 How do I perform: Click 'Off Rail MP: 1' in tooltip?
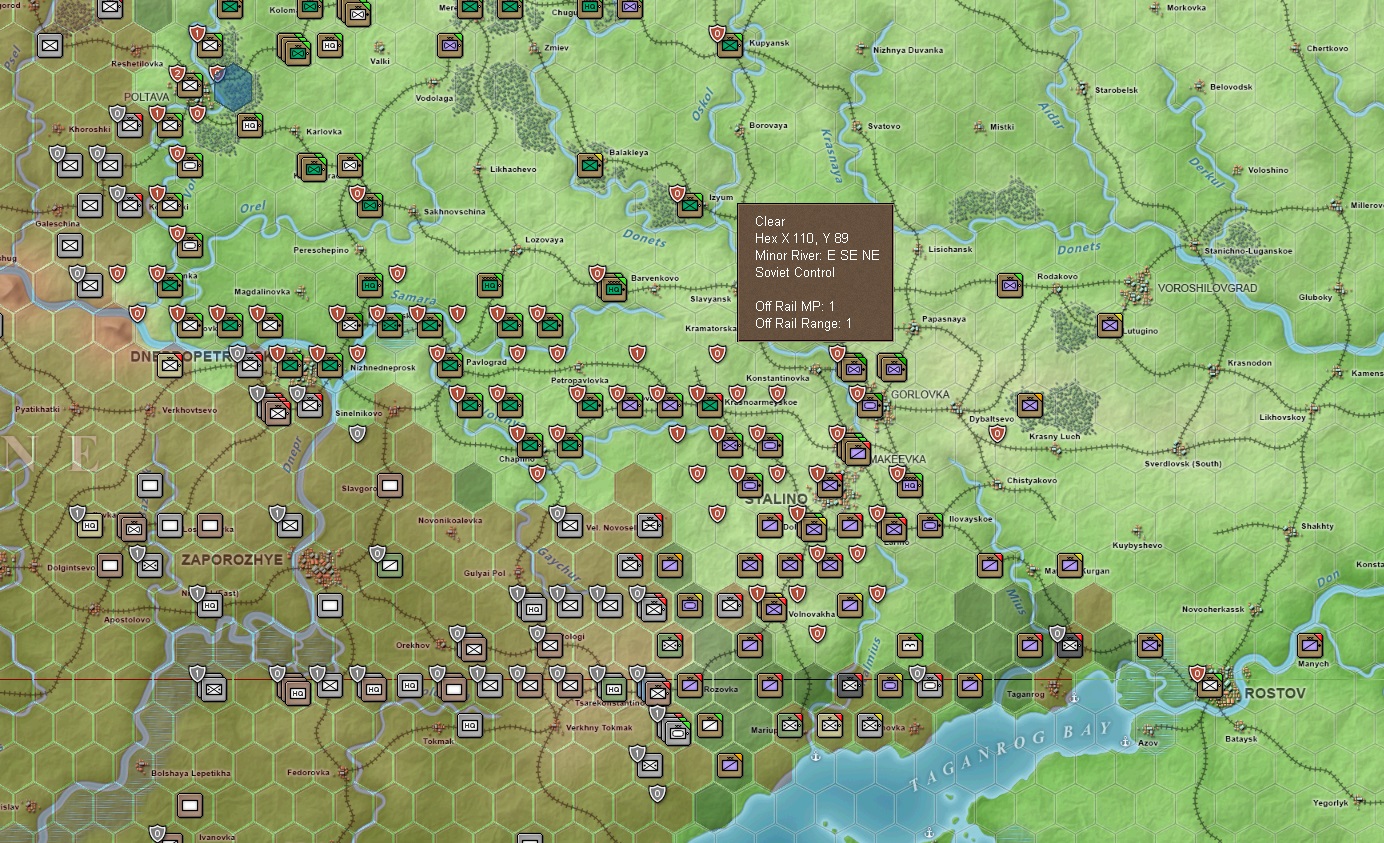795,306
